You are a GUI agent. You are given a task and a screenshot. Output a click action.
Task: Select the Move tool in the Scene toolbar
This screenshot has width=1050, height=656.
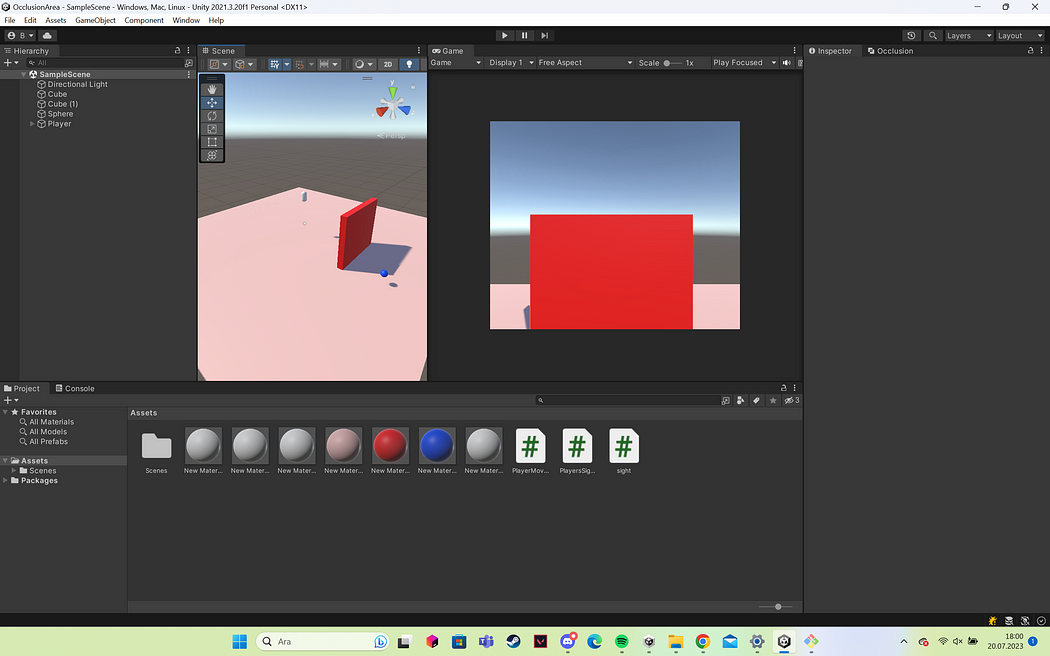coord(211,103)
